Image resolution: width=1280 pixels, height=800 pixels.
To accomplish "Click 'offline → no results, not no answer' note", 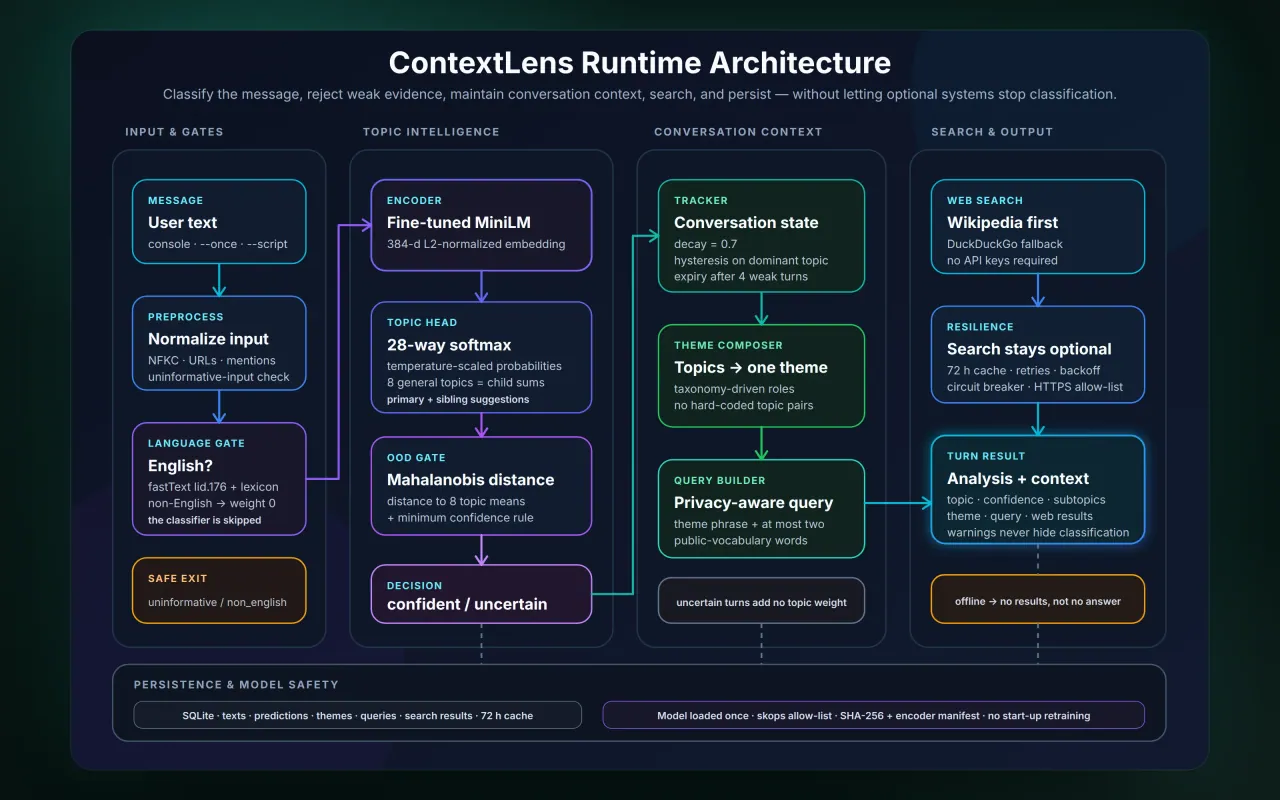I will (1038, 599).
